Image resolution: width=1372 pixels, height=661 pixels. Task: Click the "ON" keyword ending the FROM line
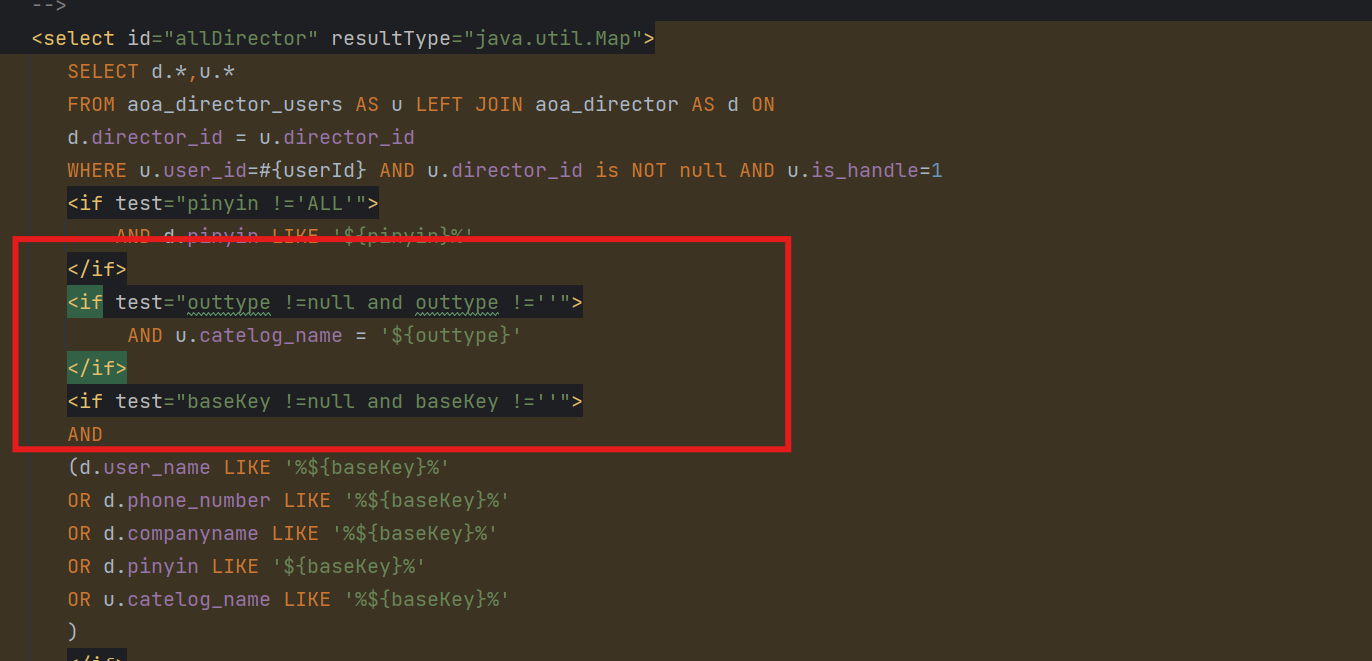(763, 105)
